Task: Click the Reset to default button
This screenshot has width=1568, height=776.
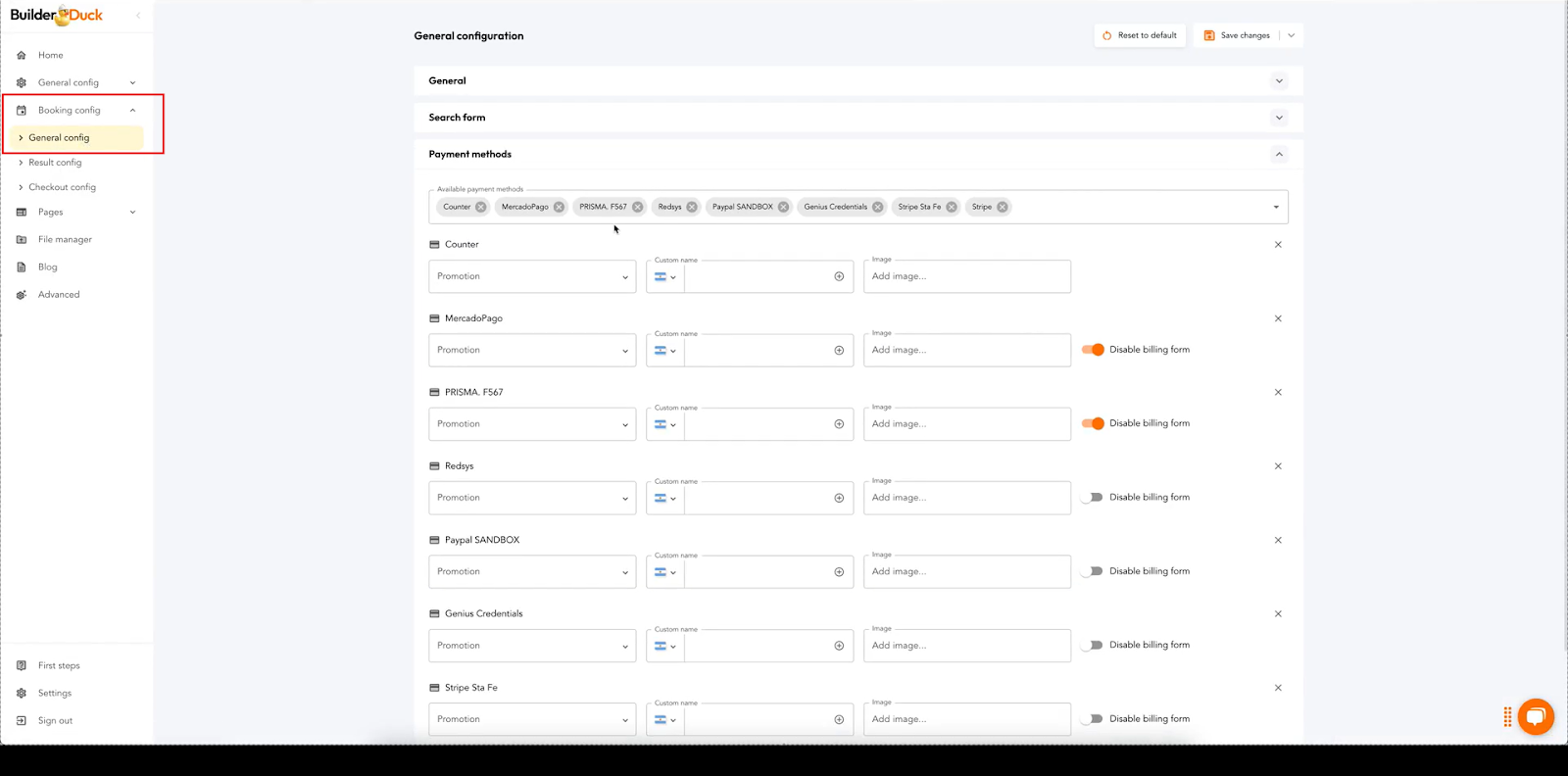Action: pos(1139,35)
